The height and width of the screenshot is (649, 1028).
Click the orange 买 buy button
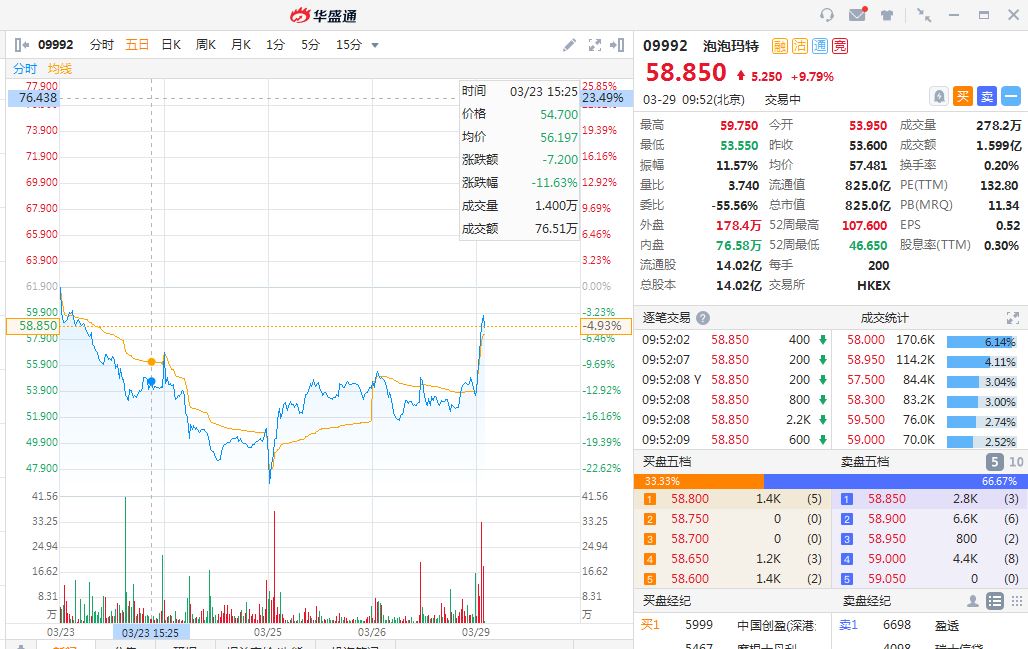coord(963,96)
